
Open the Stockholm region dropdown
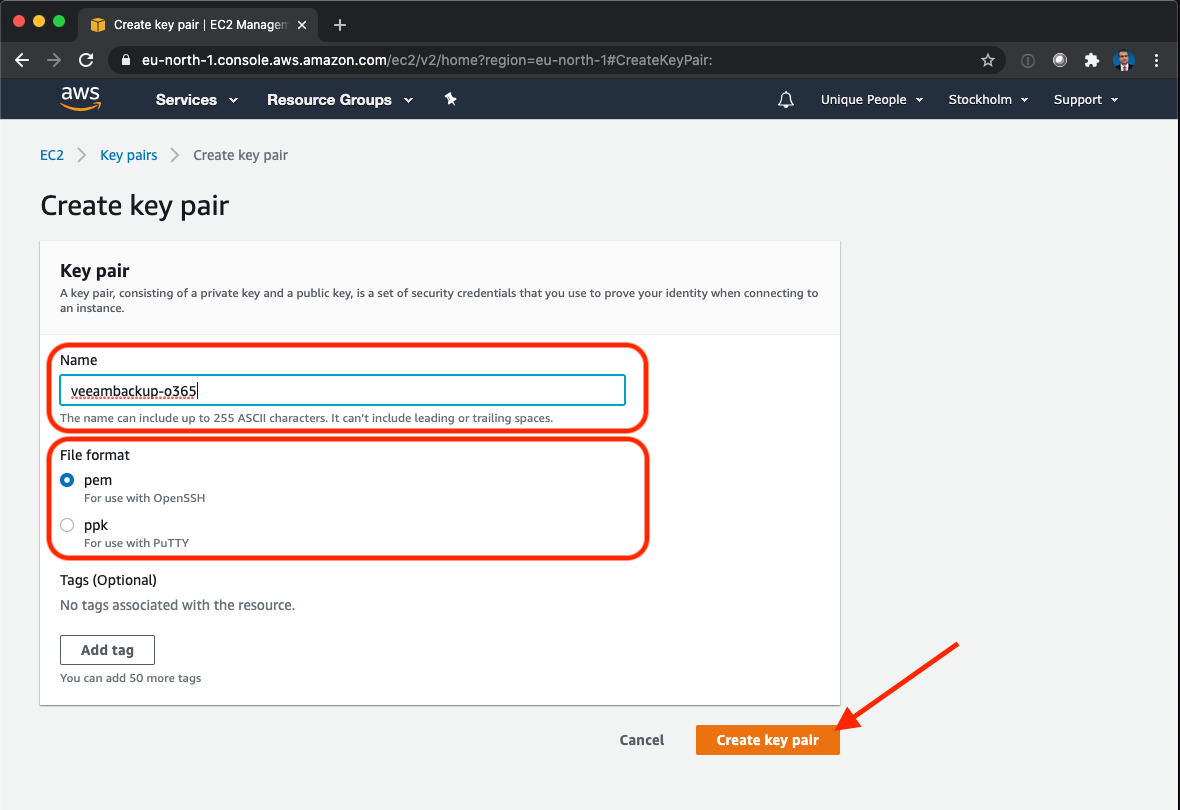pos(988,100)
